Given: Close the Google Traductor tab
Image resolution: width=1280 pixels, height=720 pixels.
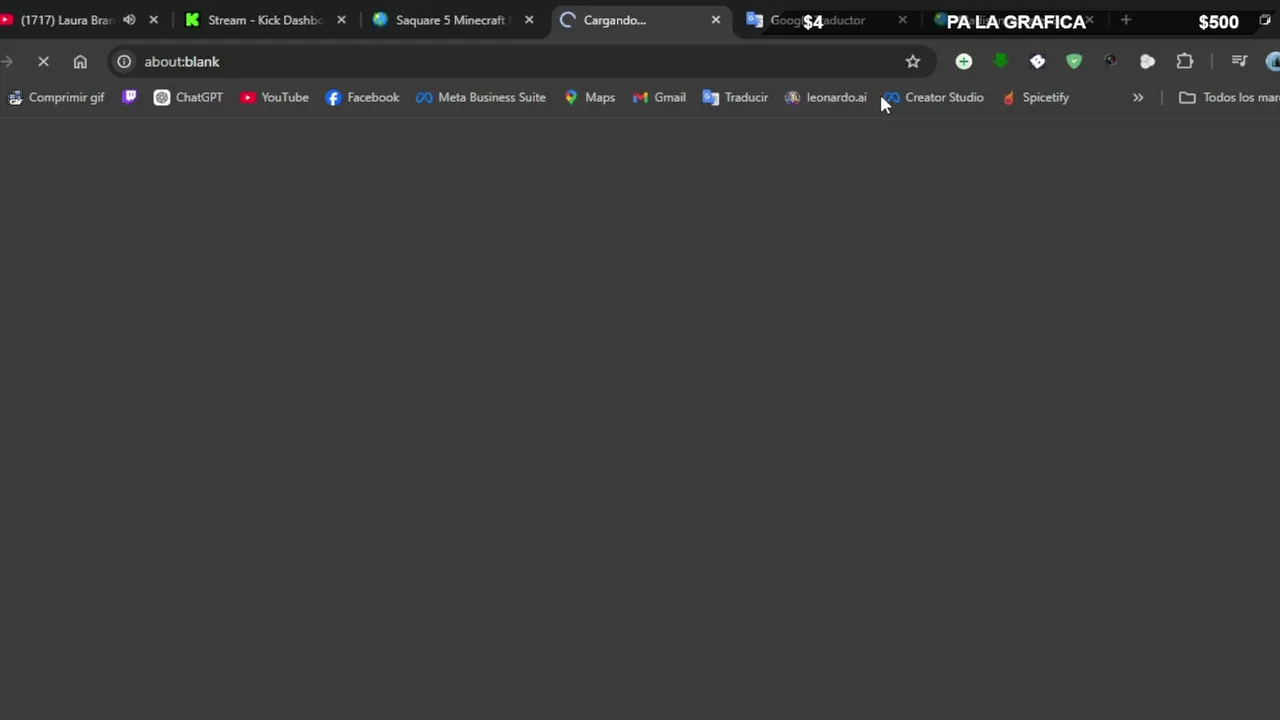Looking at the screenshot, I should click(x=903, y=20).
